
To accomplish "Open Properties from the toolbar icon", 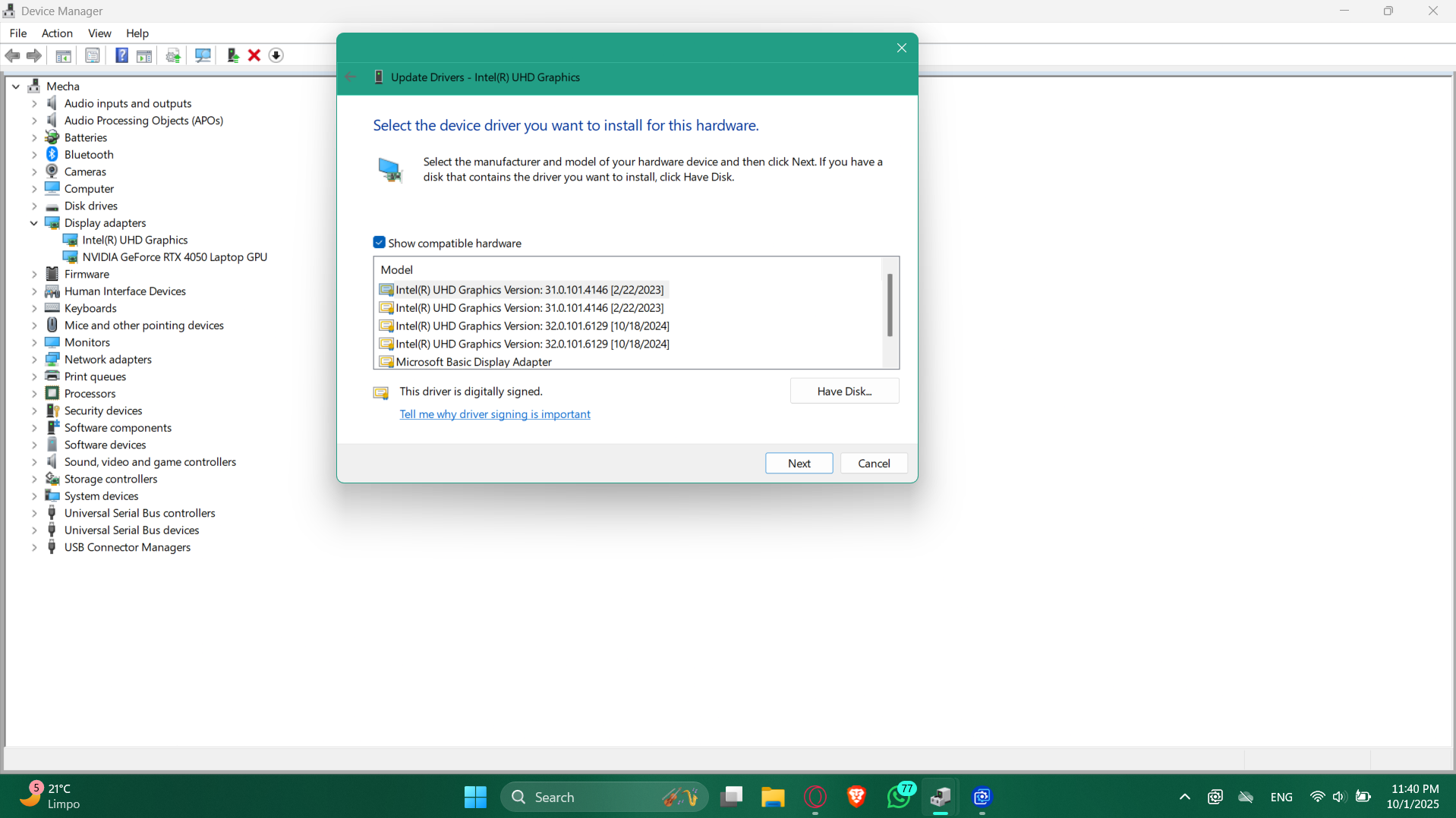I will [x=93, y=55].
